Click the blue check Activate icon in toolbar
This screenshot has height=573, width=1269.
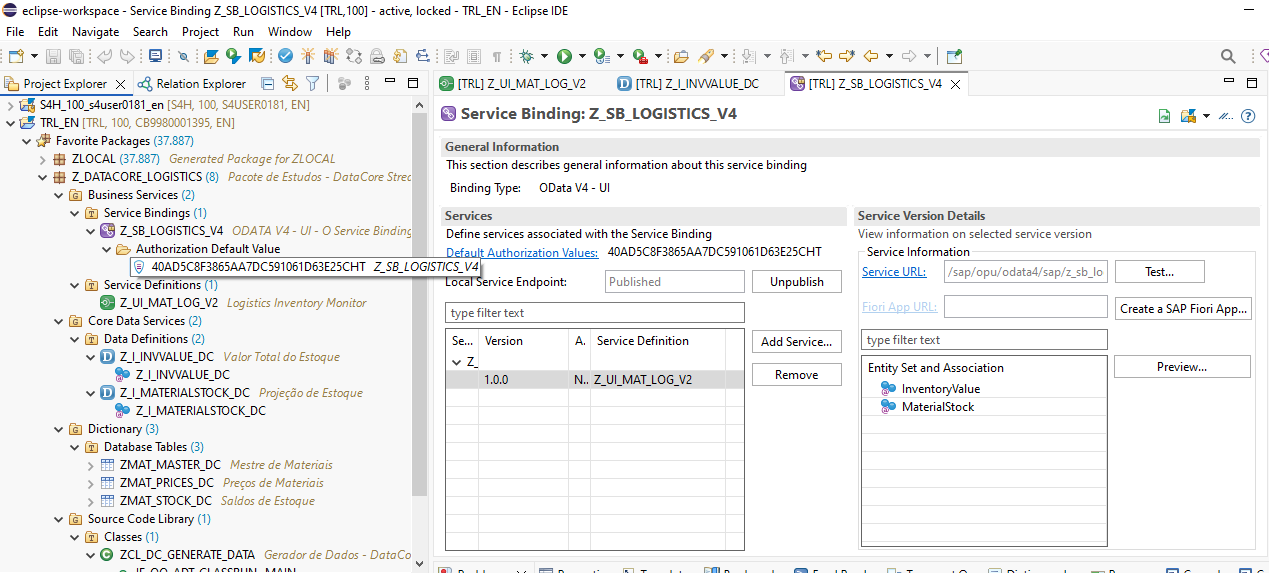(286, 56)
